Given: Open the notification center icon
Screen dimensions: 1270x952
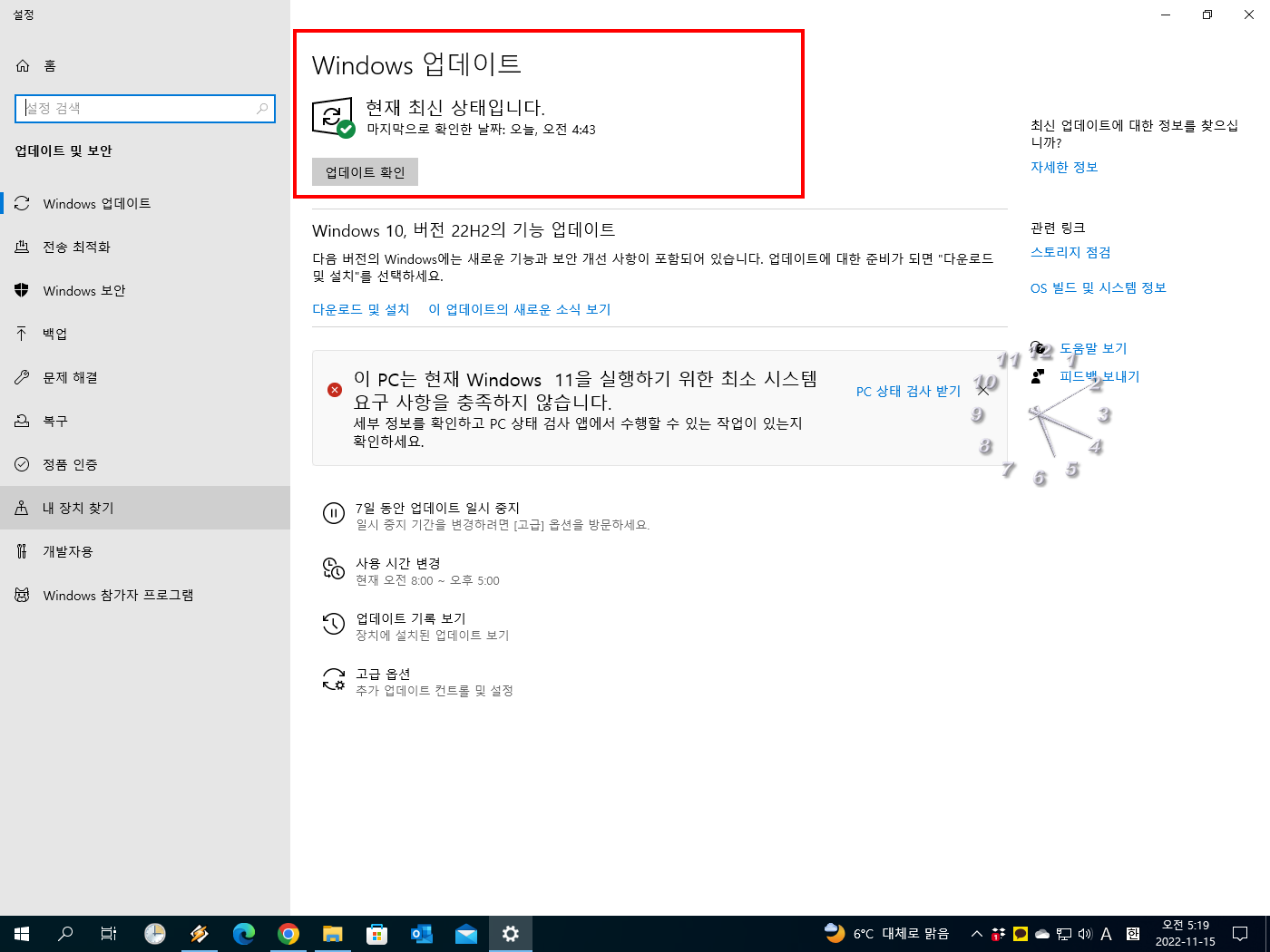Looking at the screenshot, I should (1240, 933).
